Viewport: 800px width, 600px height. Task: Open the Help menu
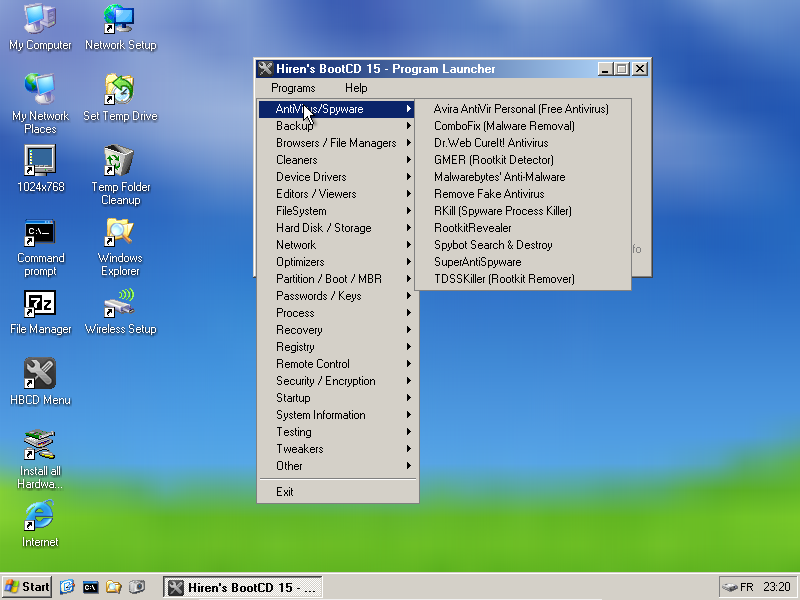(x=356, y=88)
